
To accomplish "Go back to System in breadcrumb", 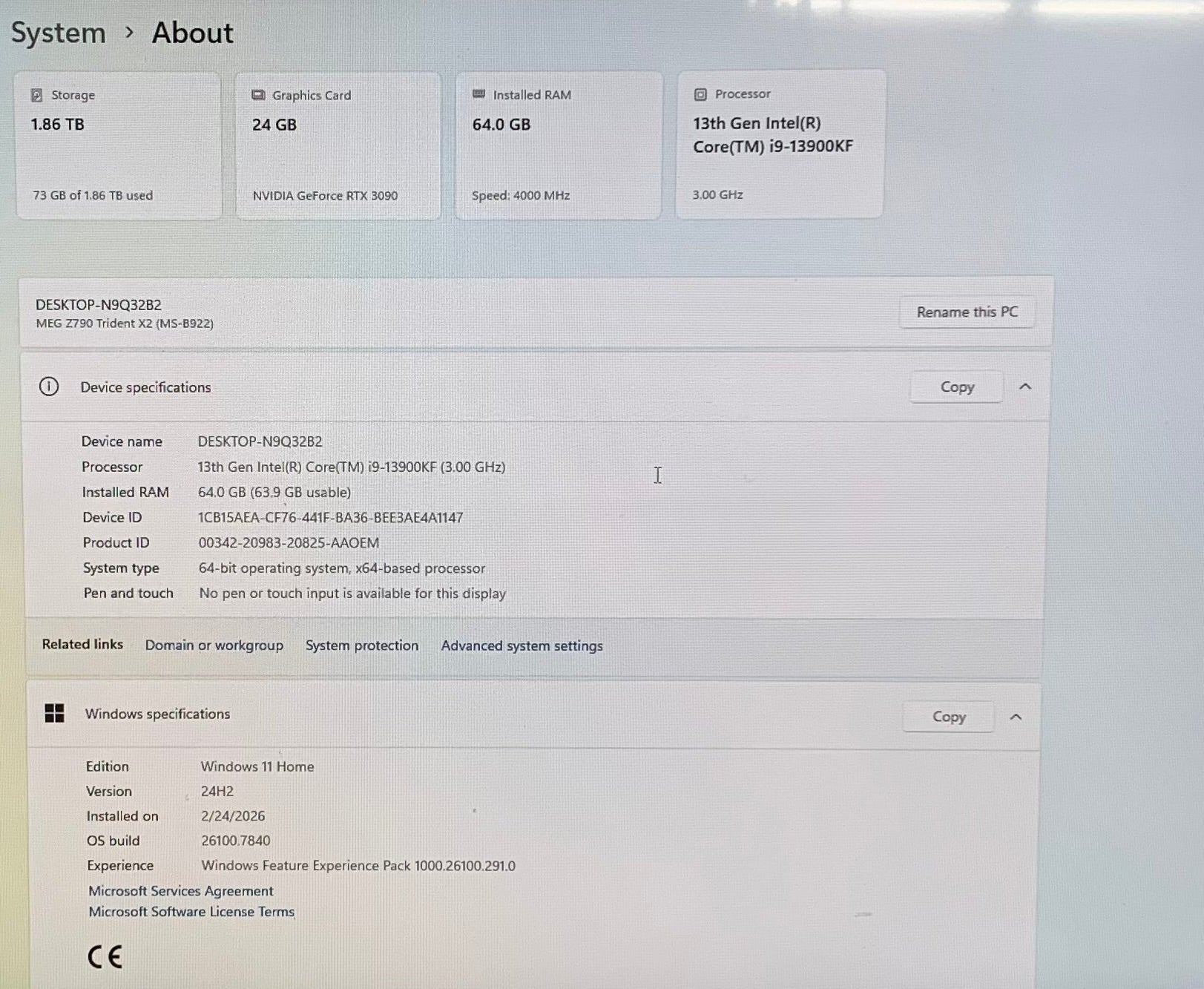I will 58,33.
